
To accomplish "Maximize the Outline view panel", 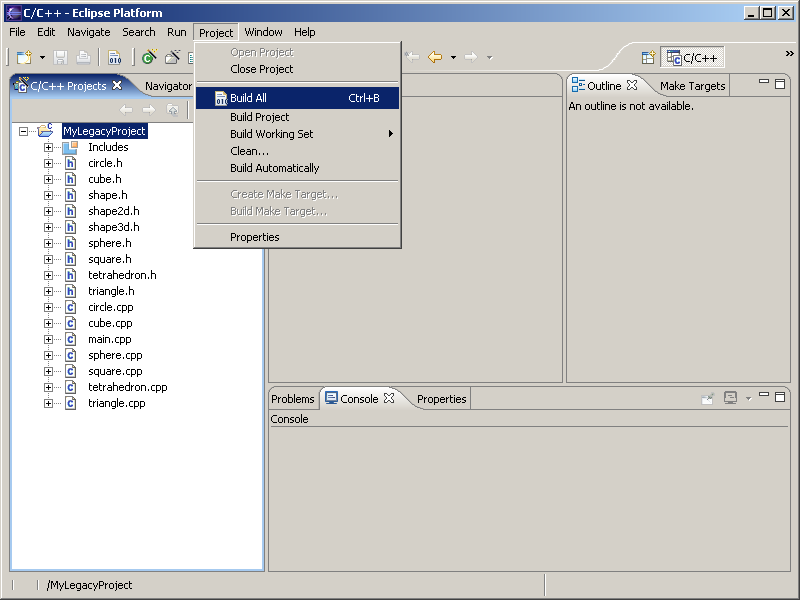I will coord(780,84).
